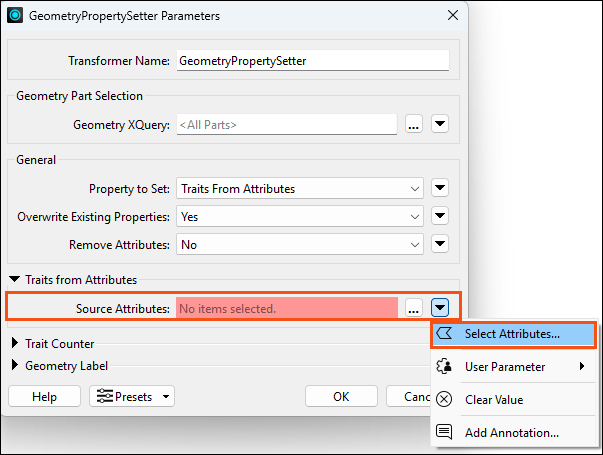Click the FME logo icon in title bar
Screen dimensions: 603x455
click(x=15, y=15)
